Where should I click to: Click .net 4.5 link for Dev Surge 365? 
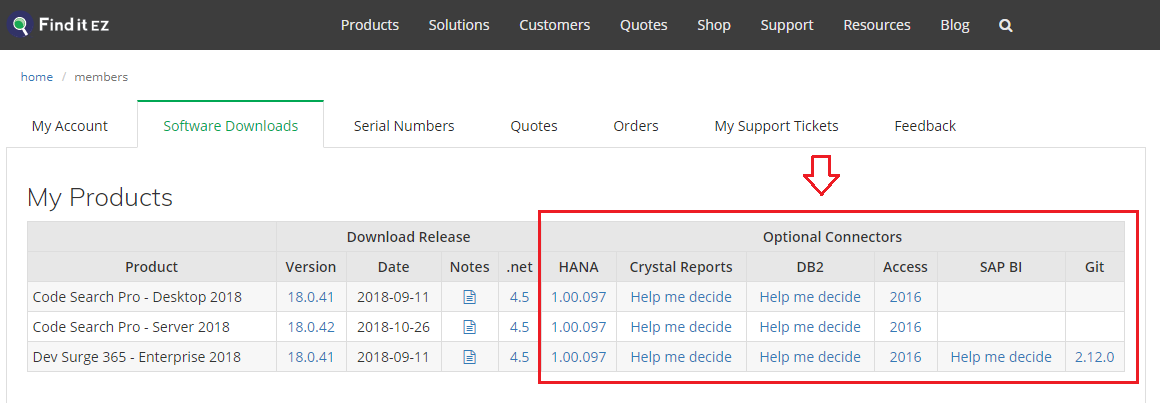[519, 357]
